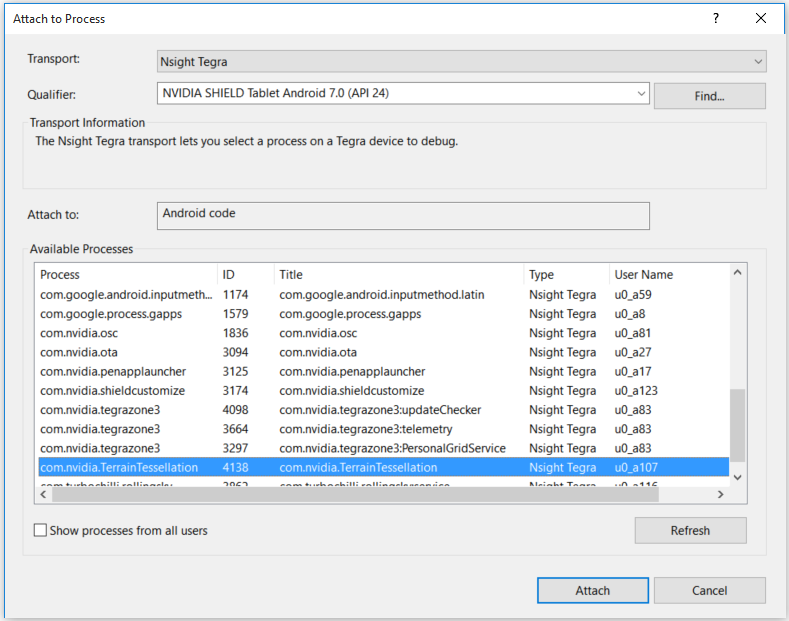
Task: Sort by the Title column header
Action: [400, 275]
